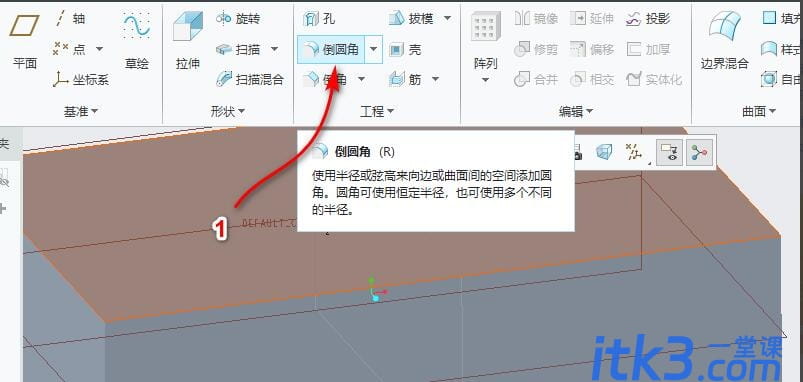Click the 修剪 trim tool

pyautogui.click(x=536, y=50)
